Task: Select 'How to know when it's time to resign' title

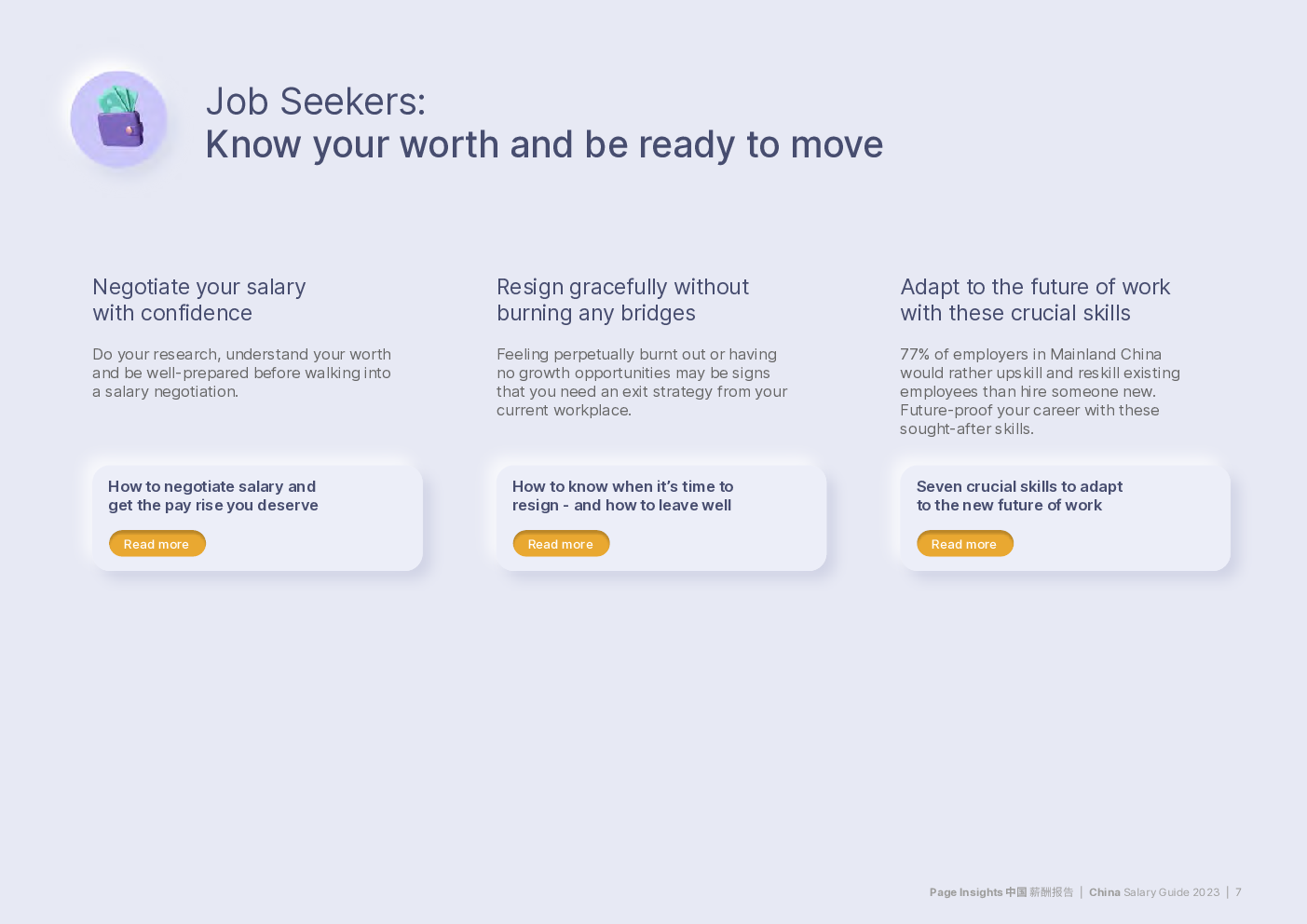Action: click(622, 496)
